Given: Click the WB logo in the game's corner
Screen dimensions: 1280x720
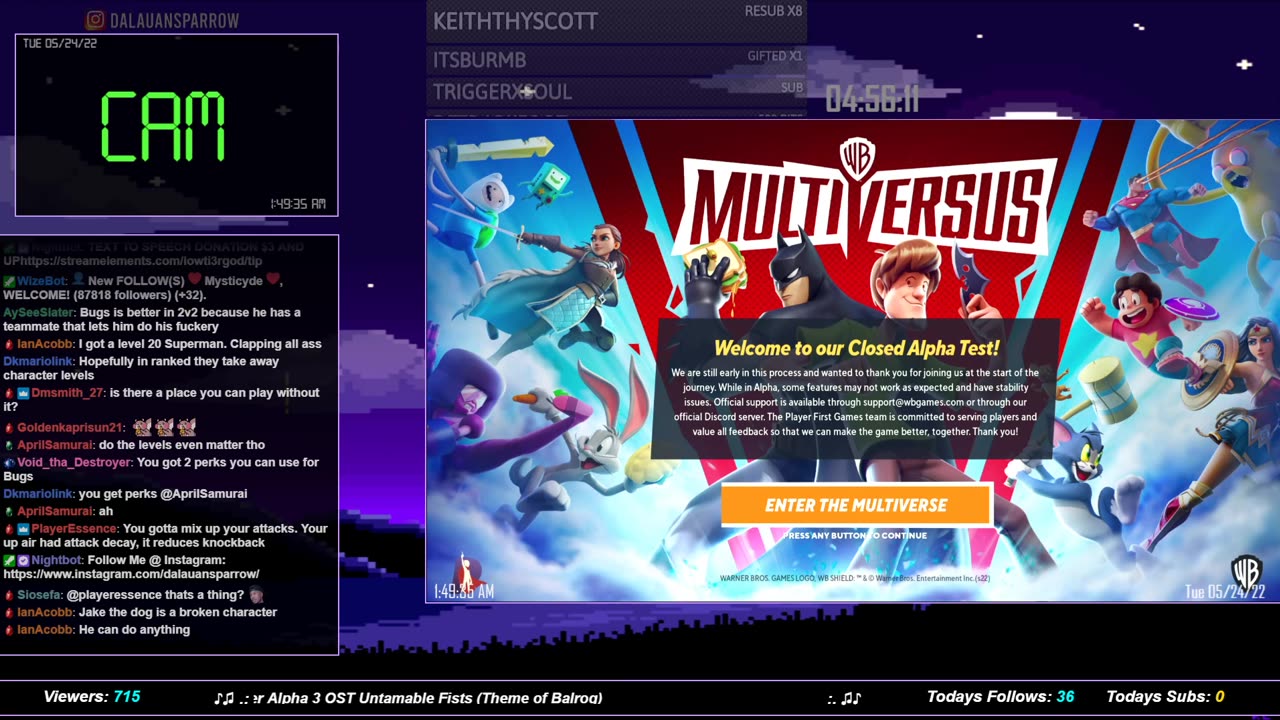Looking at the screenshot, I should pyautogui.click(x=1246, y=572).
